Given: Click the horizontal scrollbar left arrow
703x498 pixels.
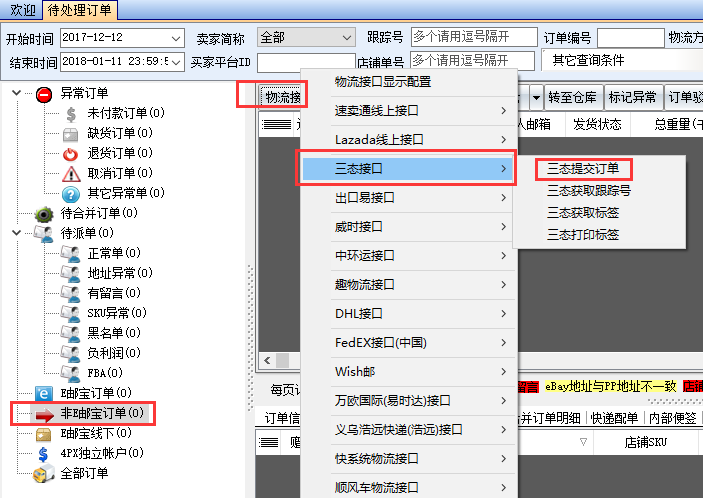Looking at the screenshot, I should pyautogui.click(x=268, y=360).
